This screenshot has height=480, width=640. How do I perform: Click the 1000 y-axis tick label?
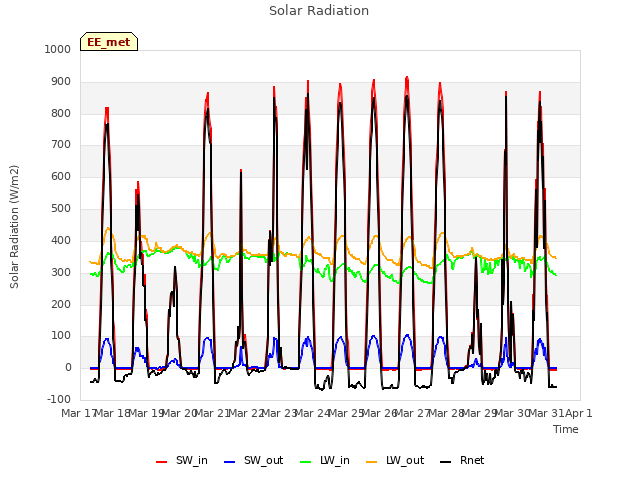tap(58, 49)
